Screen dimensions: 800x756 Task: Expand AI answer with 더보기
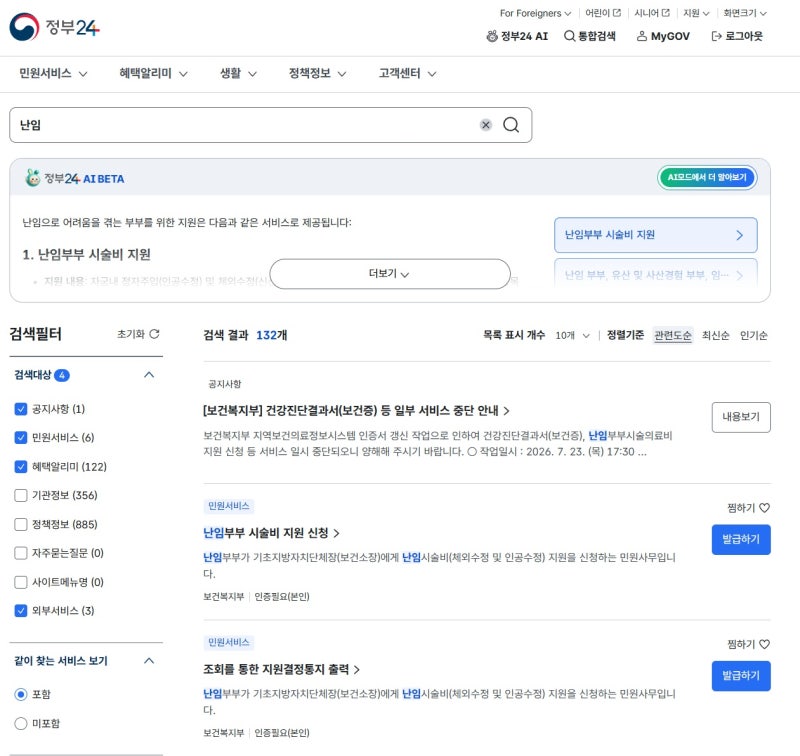pyautogui.click(x=390, y=274)
